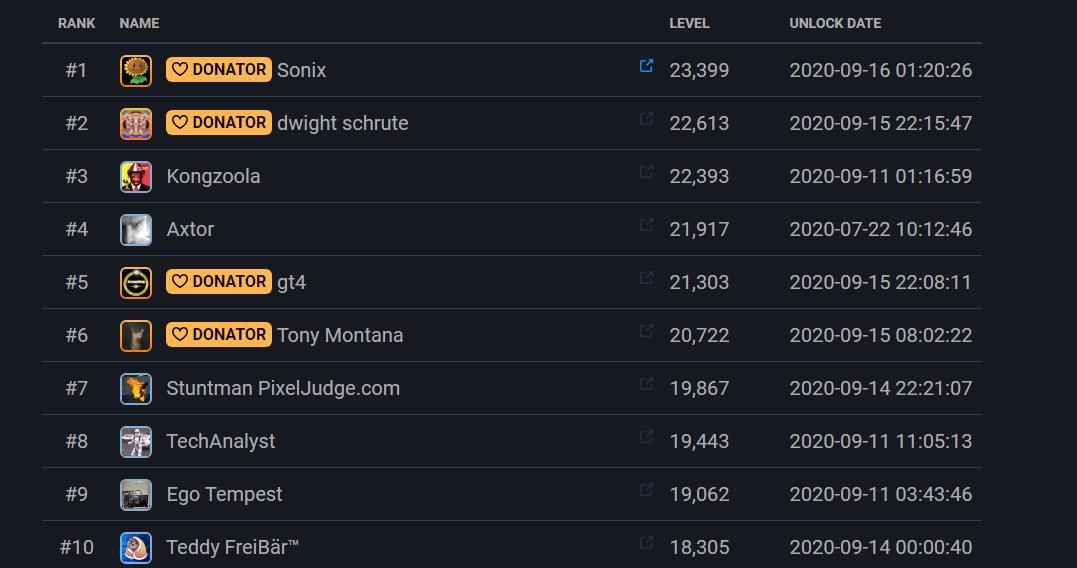Click external link icon for Ego Tempest
Viewport: 1077px width, 568px height.
click(x=646, y=490)
